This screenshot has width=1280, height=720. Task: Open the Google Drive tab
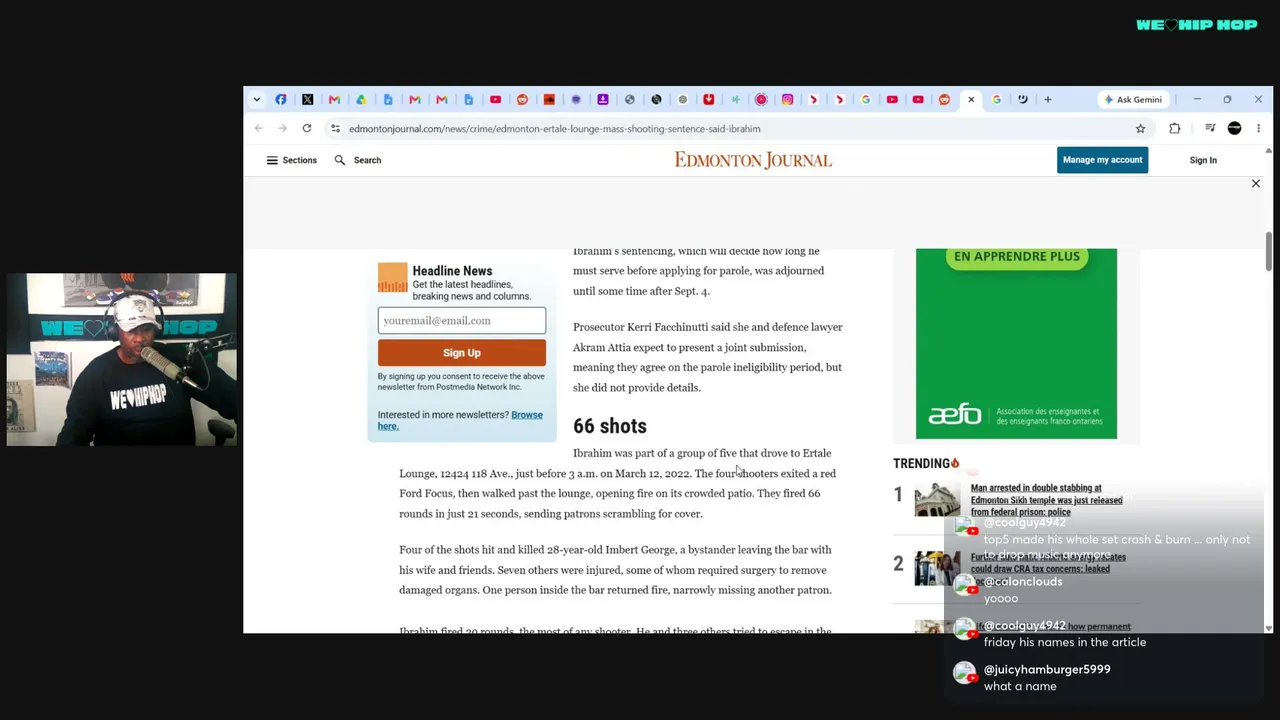point(361,100)
